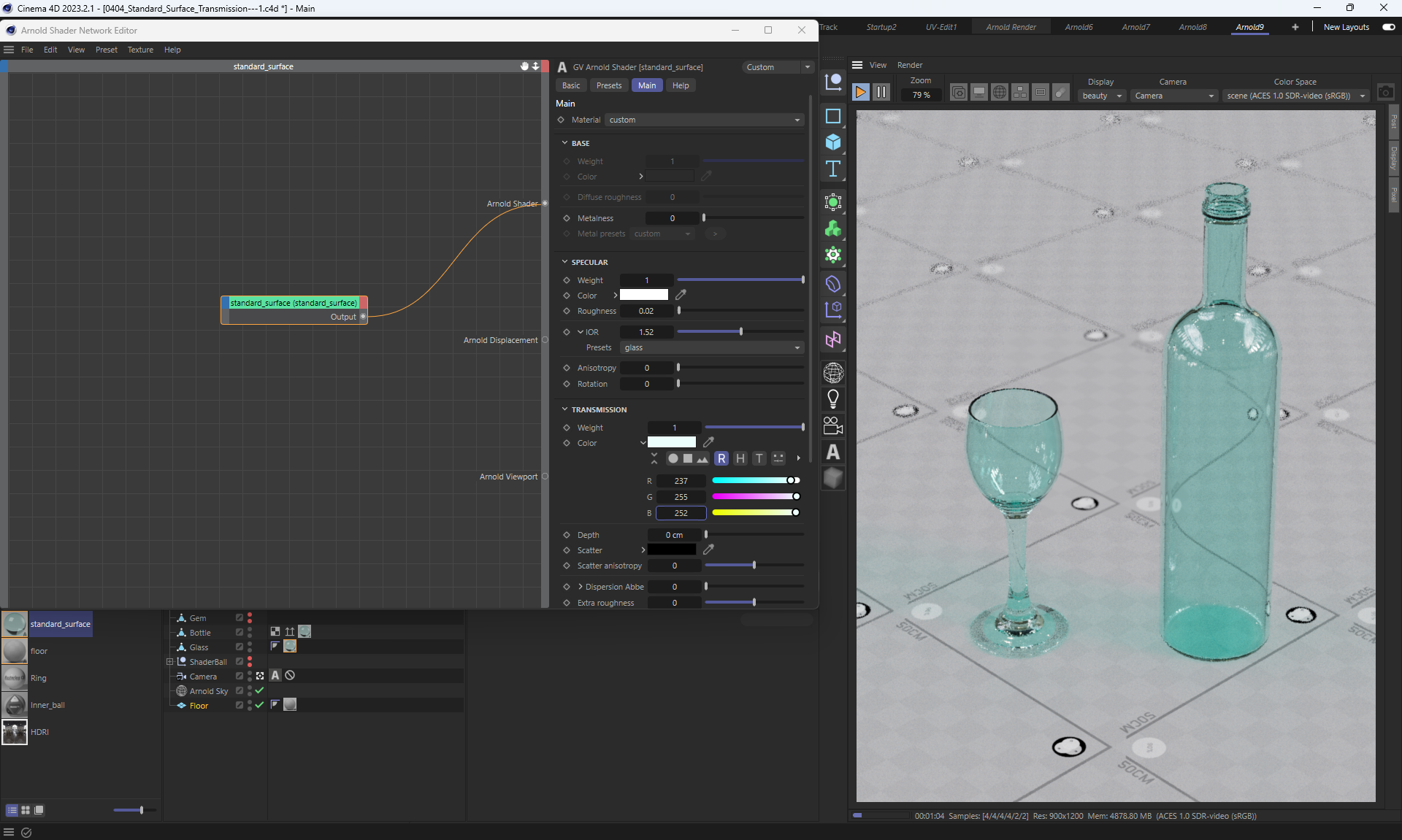
Task: Open the IOR Presets glass dropdown
Action: pos(712,348)
